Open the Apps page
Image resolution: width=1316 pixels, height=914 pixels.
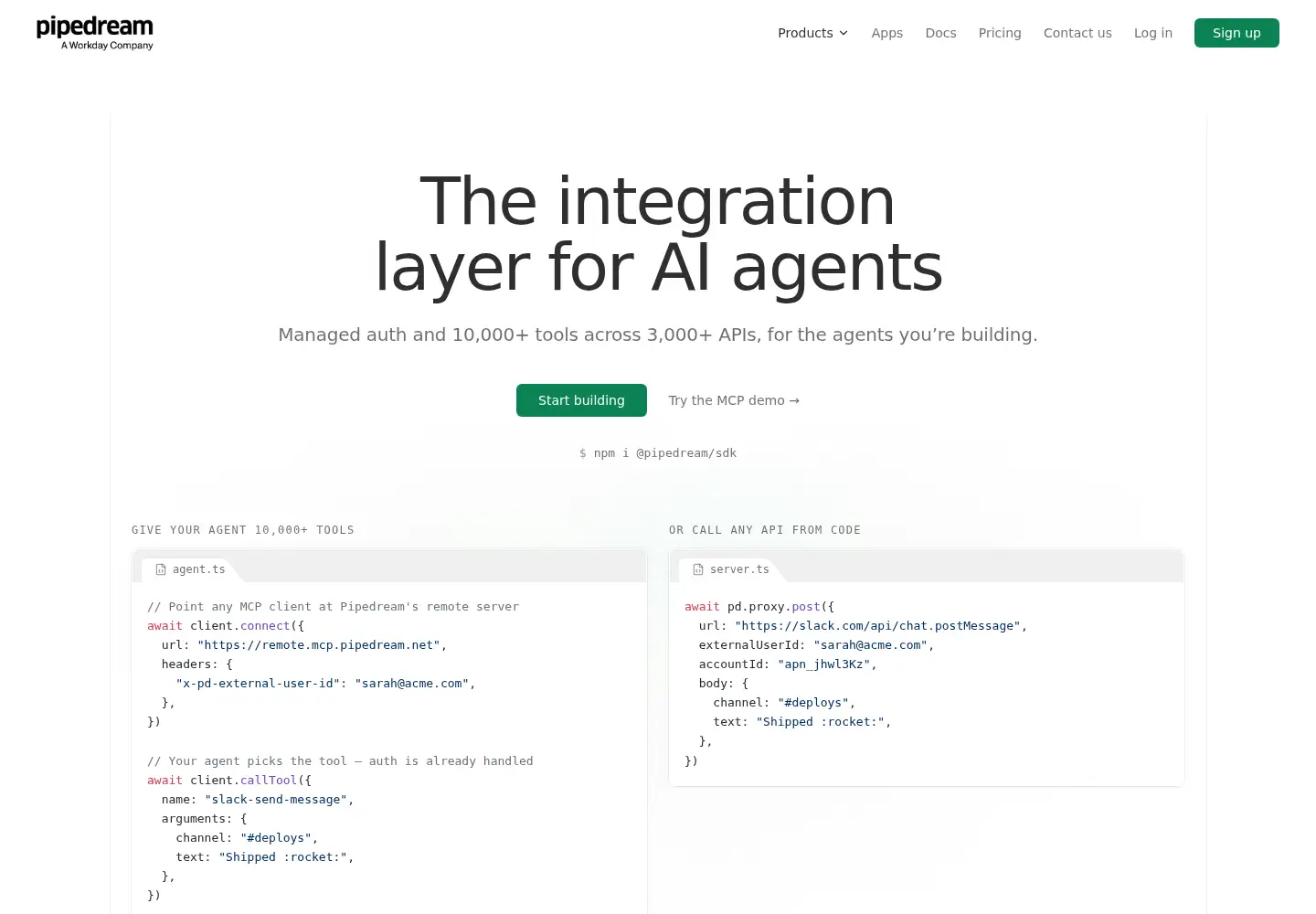886,33
